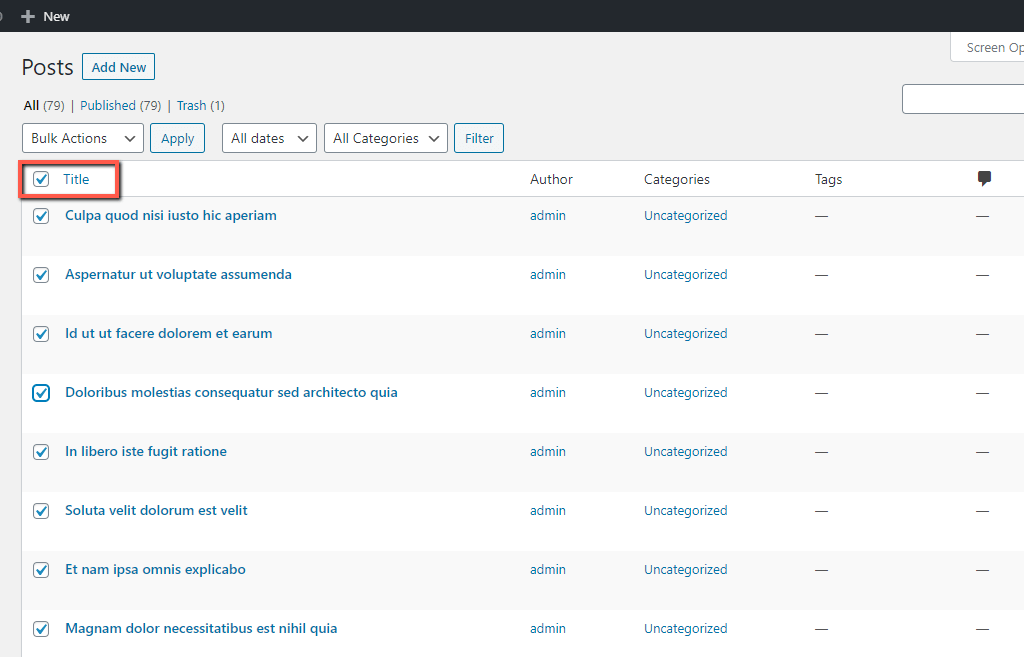Uncheck the Doloribus molestias consequatur post checkbox
Viewport: 1024px width, 657px height.
tap(41, 393)
